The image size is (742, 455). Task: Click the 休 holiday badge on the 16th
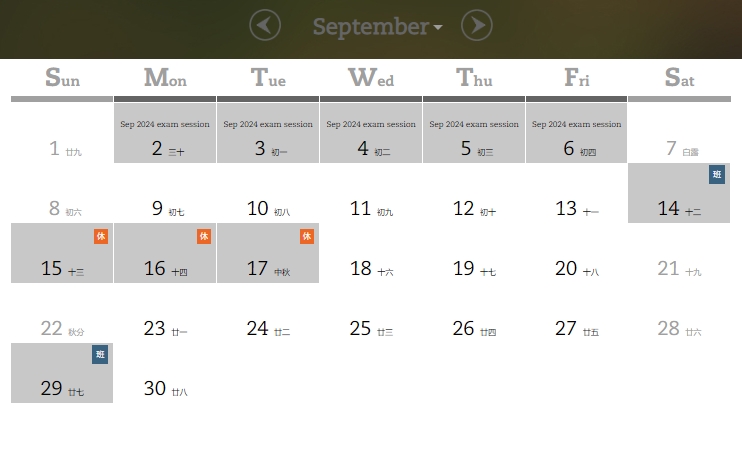click(x=204, y=236)
